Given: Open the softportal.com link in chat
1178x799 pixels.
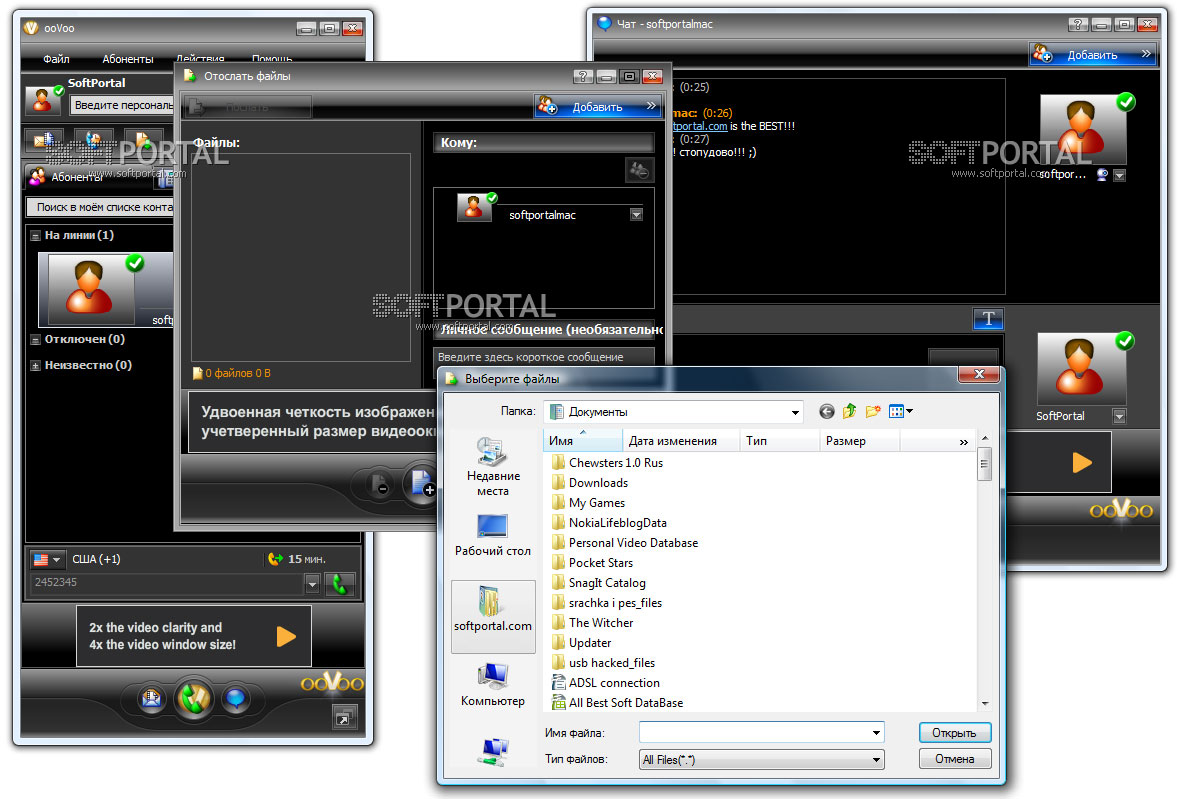Looking at the screenshot, I should (x=699, y=126).
